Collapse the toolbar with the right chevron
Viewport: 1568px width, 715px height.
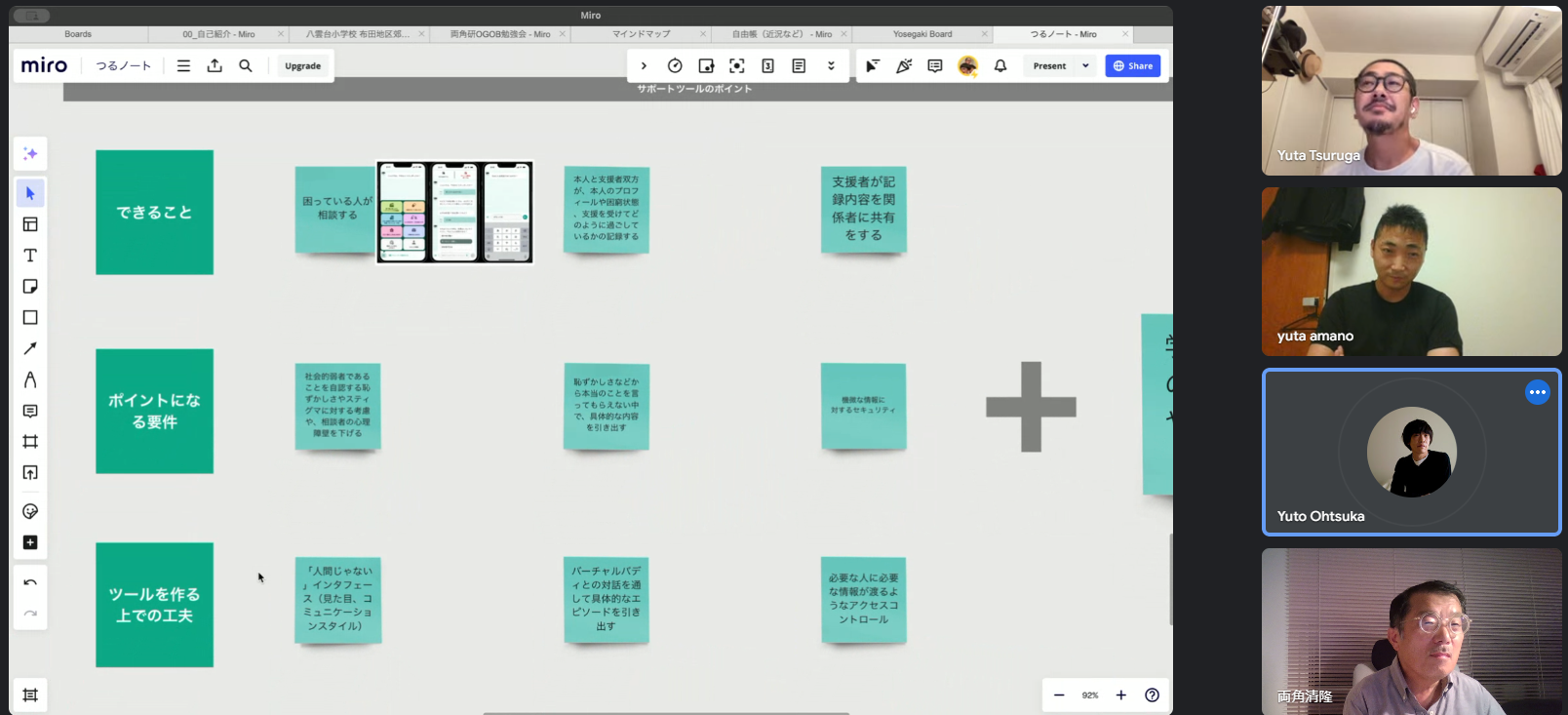click(x=644, y=66)
